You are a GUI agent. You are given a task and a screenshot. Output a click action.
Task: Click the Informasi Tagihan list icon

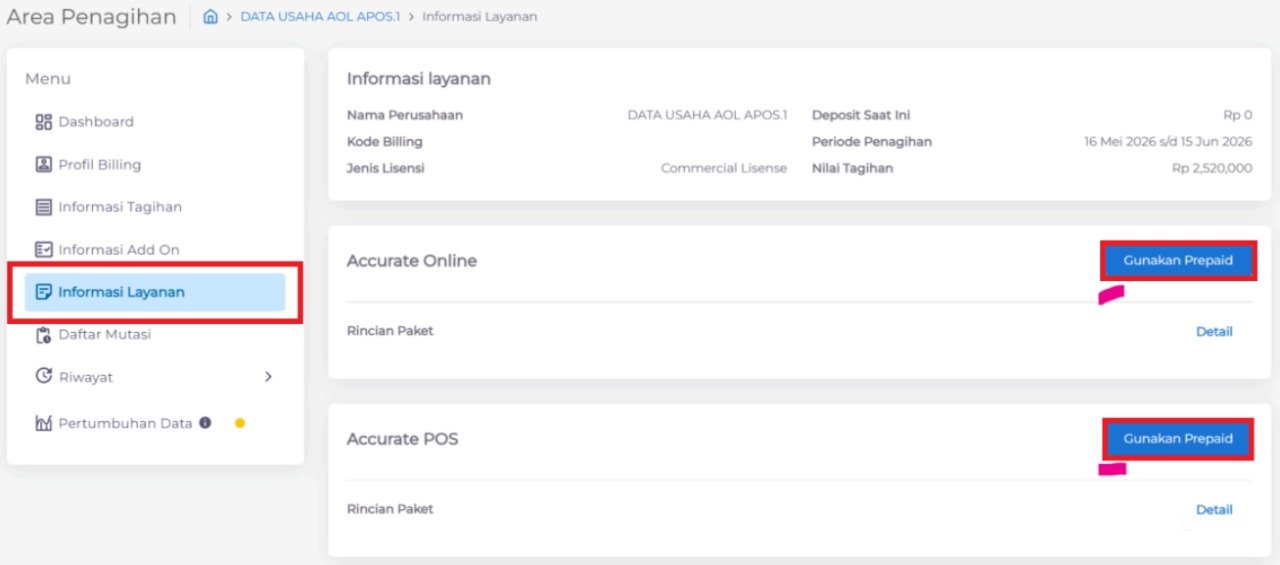(x=43, y=207)
